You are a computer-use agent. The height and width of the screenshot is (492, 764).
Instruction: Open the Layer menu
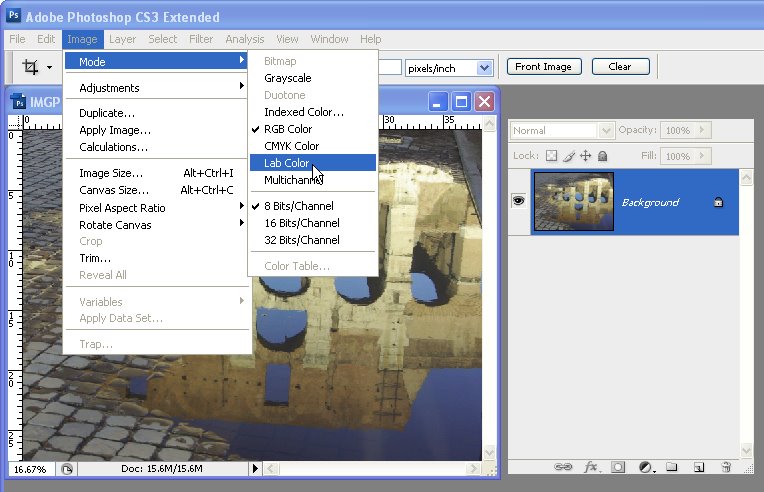click(x=122, y=39)
